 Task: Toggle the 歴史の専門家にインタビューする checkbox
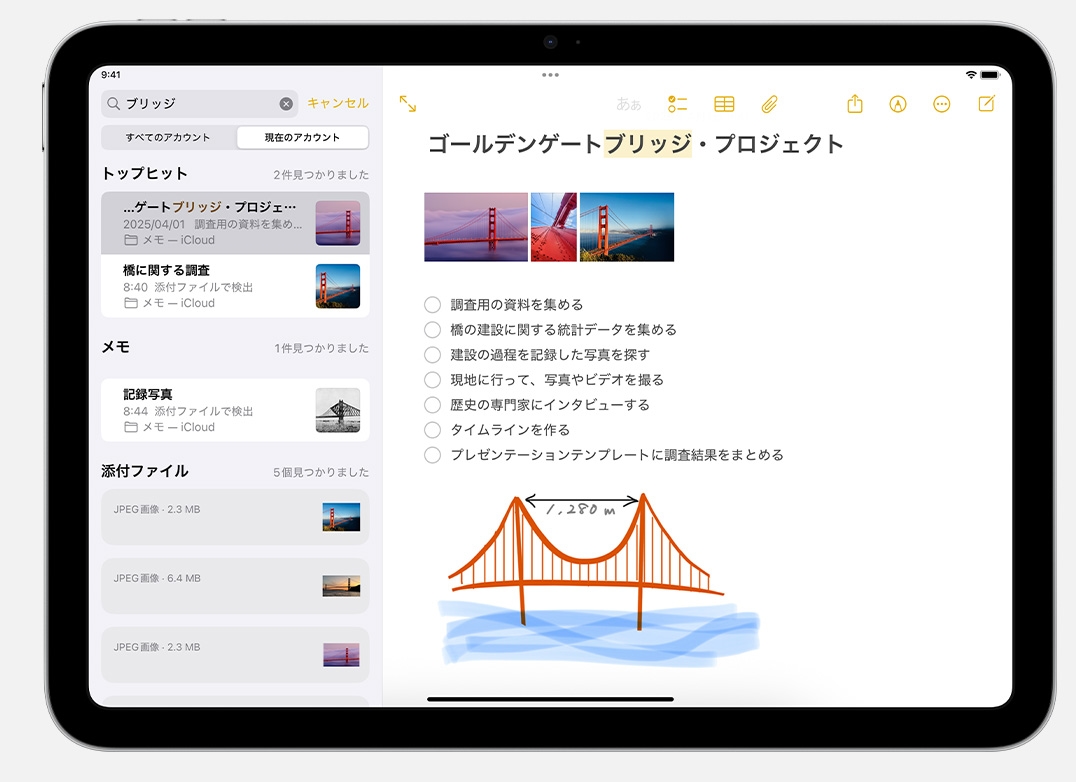(432, 405)
